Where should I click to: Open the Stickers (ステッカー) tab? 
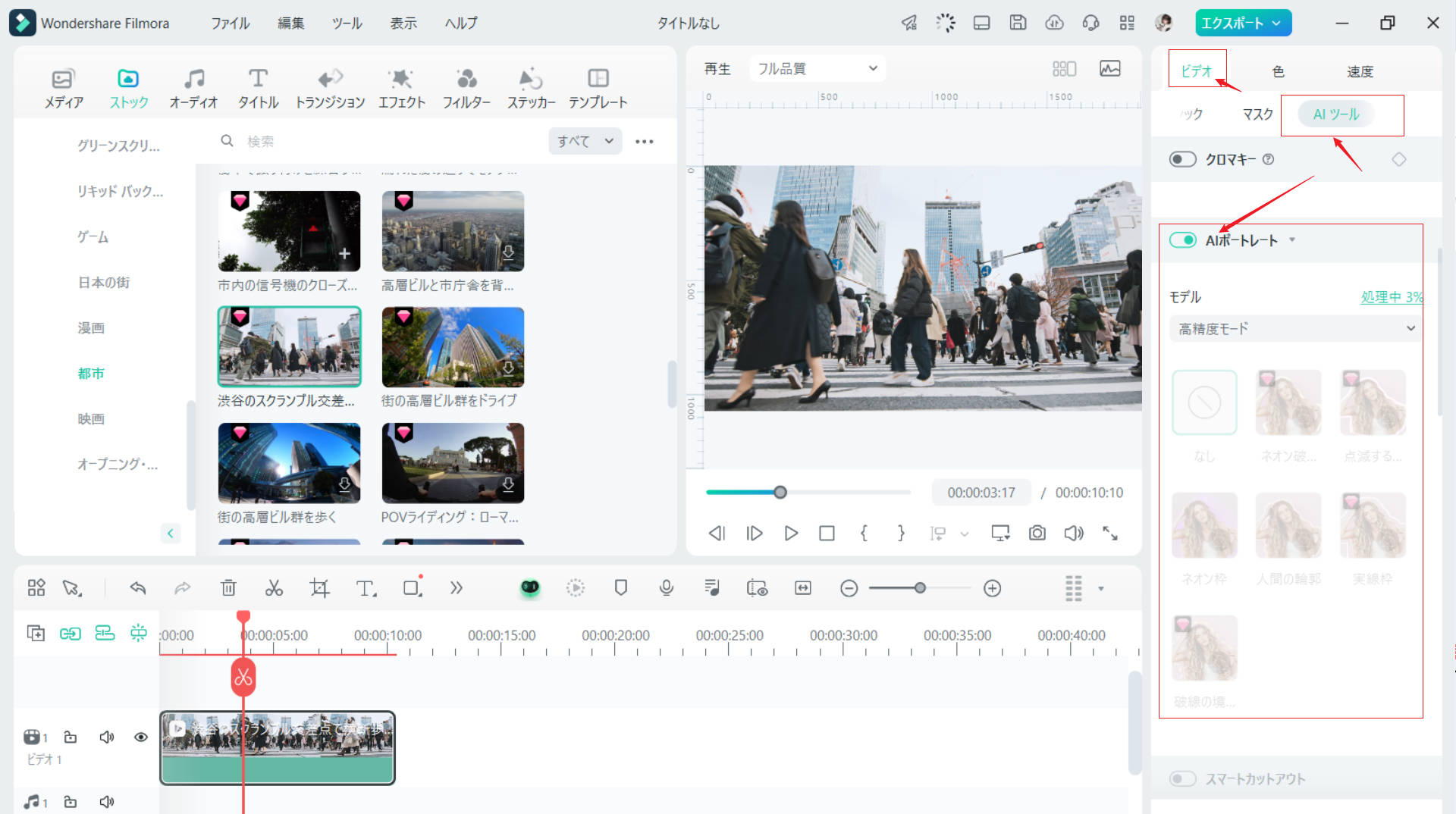pos(531,88)
